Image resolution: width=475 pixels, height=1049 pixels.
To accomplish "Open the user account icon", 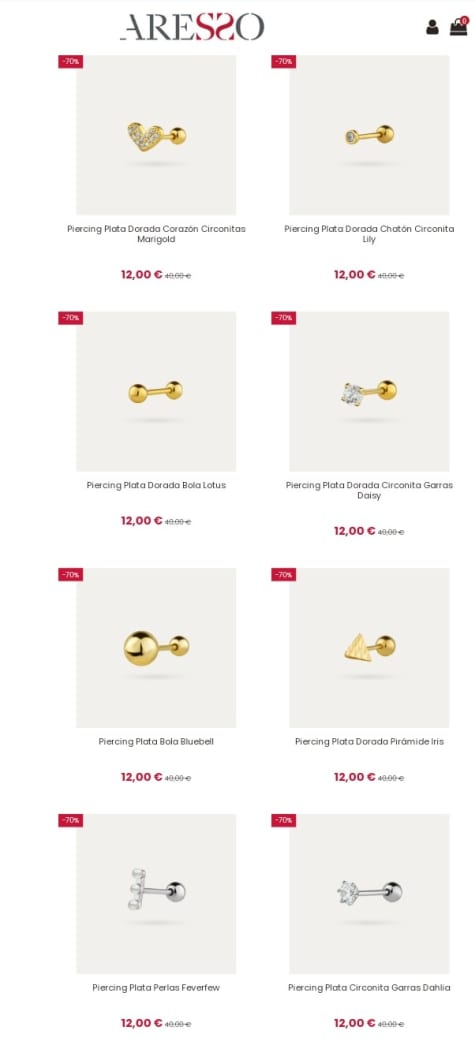I will 432,27.
